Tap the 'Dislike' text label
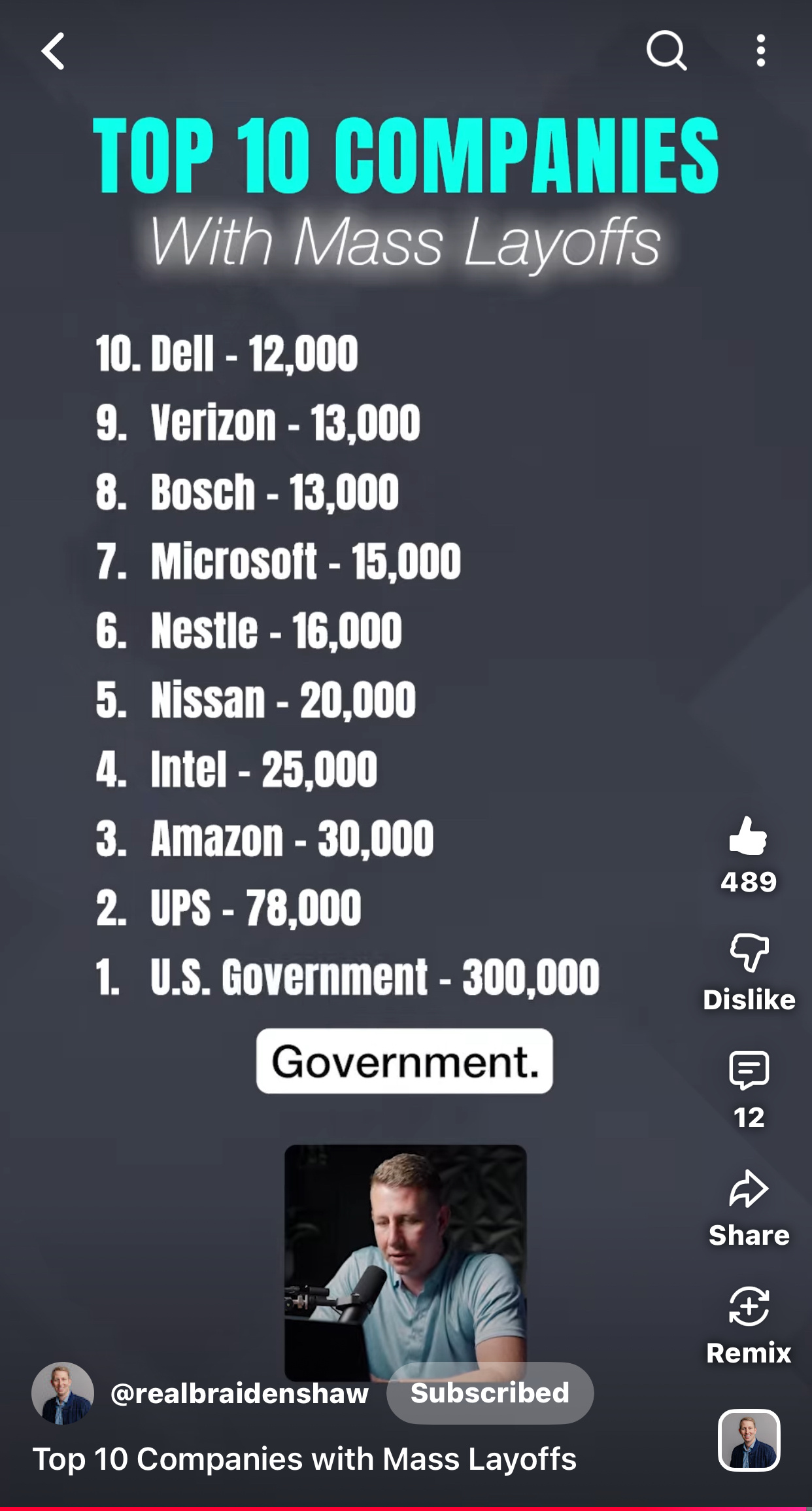 [x=749, y=999]
